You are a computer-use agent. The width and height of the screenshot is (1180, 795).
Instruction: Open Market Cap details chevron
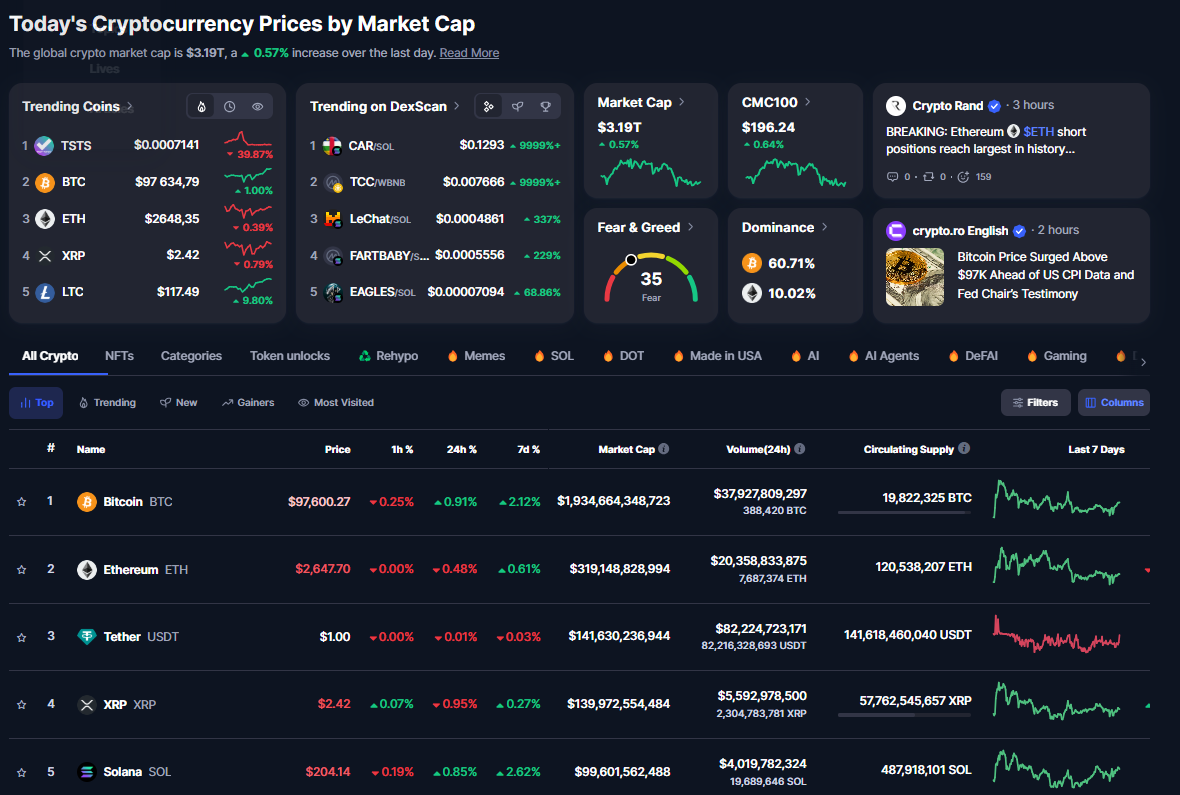point(682,102)
